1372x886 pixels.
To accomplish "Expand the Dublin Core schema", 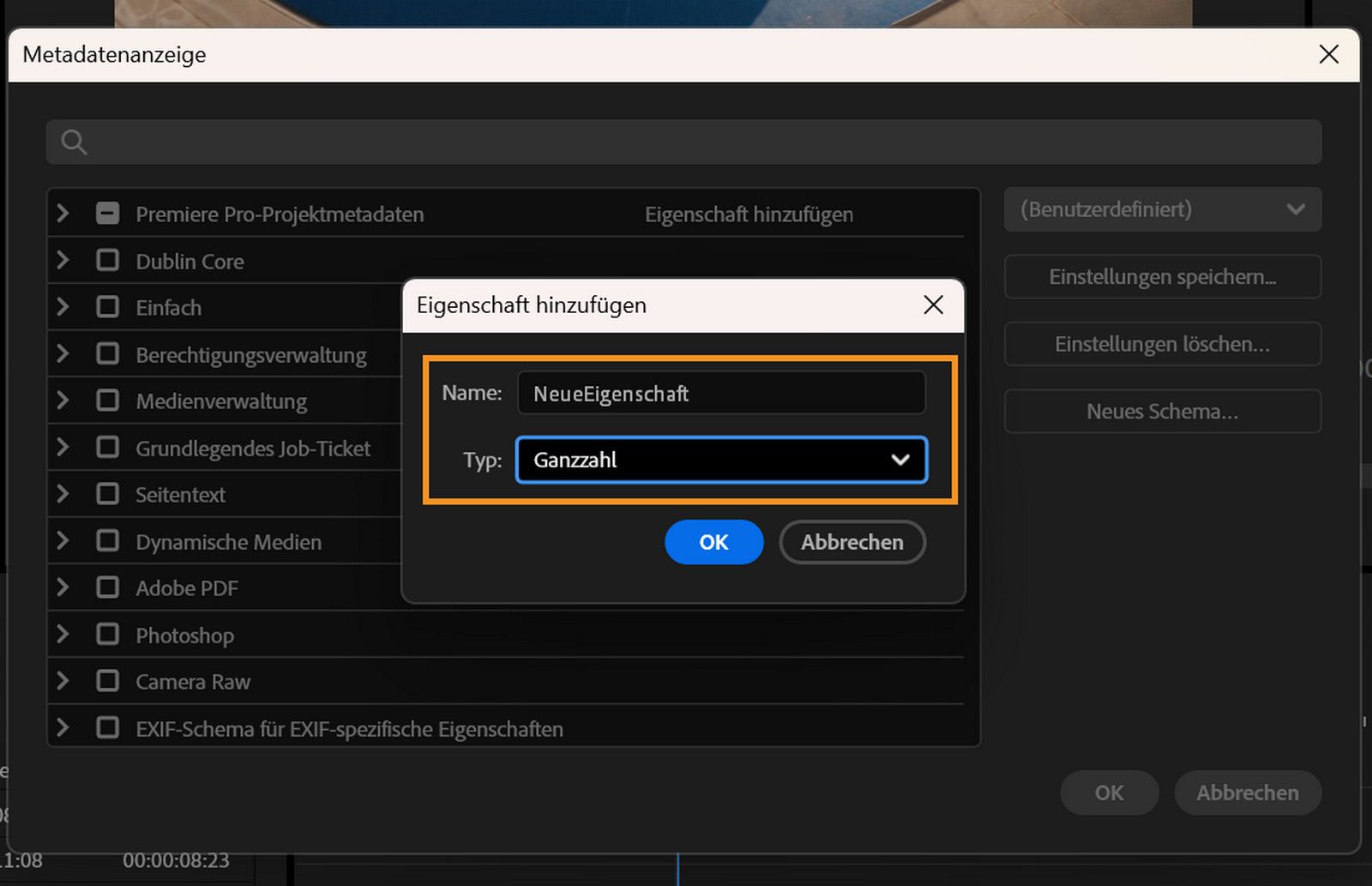I will pos(63,260).
